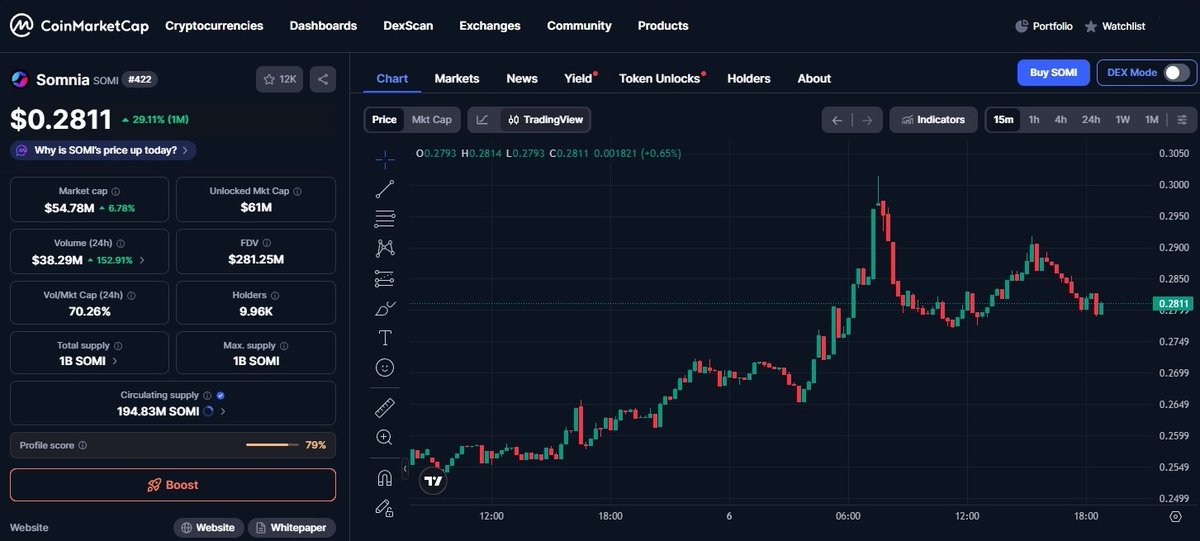This screenshot has height=541, width=1200.
Task: Click the CoinMarketCap logo
Action: (79, 26)
